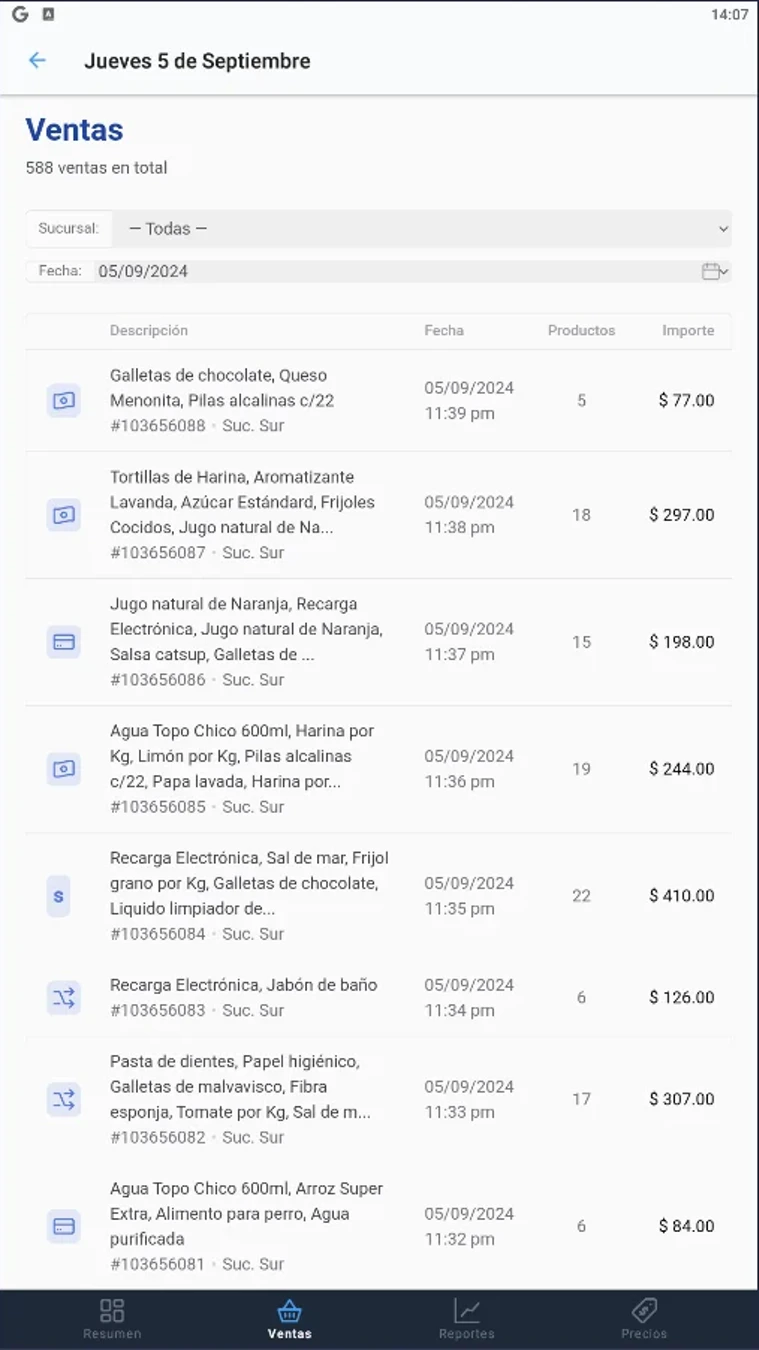The image size is (759, 1350).
Task: Click the Descripción column header
Action: click(x=149, y=331)
